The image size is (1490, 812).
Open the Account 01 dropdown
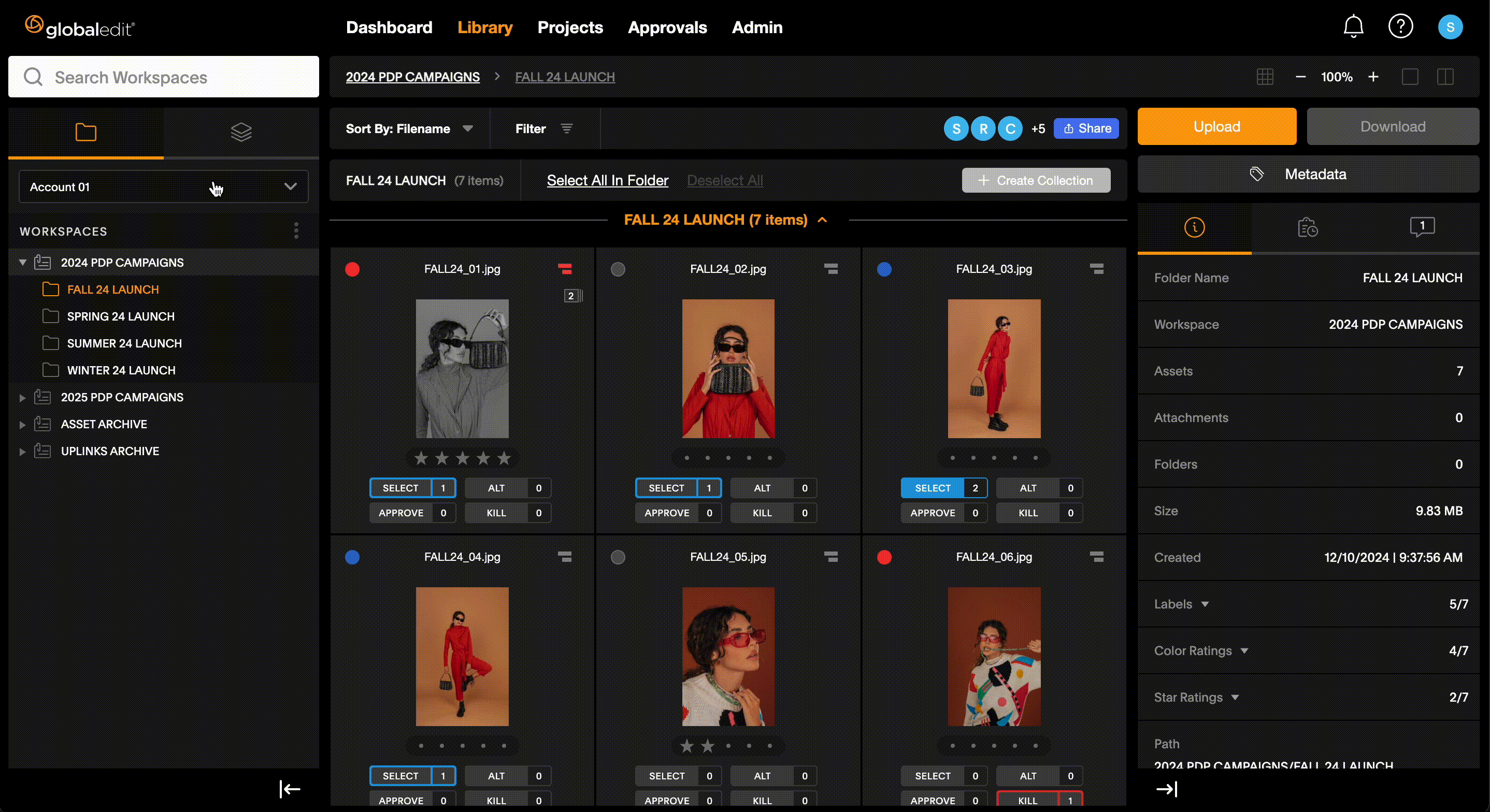(x=164, y=186)
